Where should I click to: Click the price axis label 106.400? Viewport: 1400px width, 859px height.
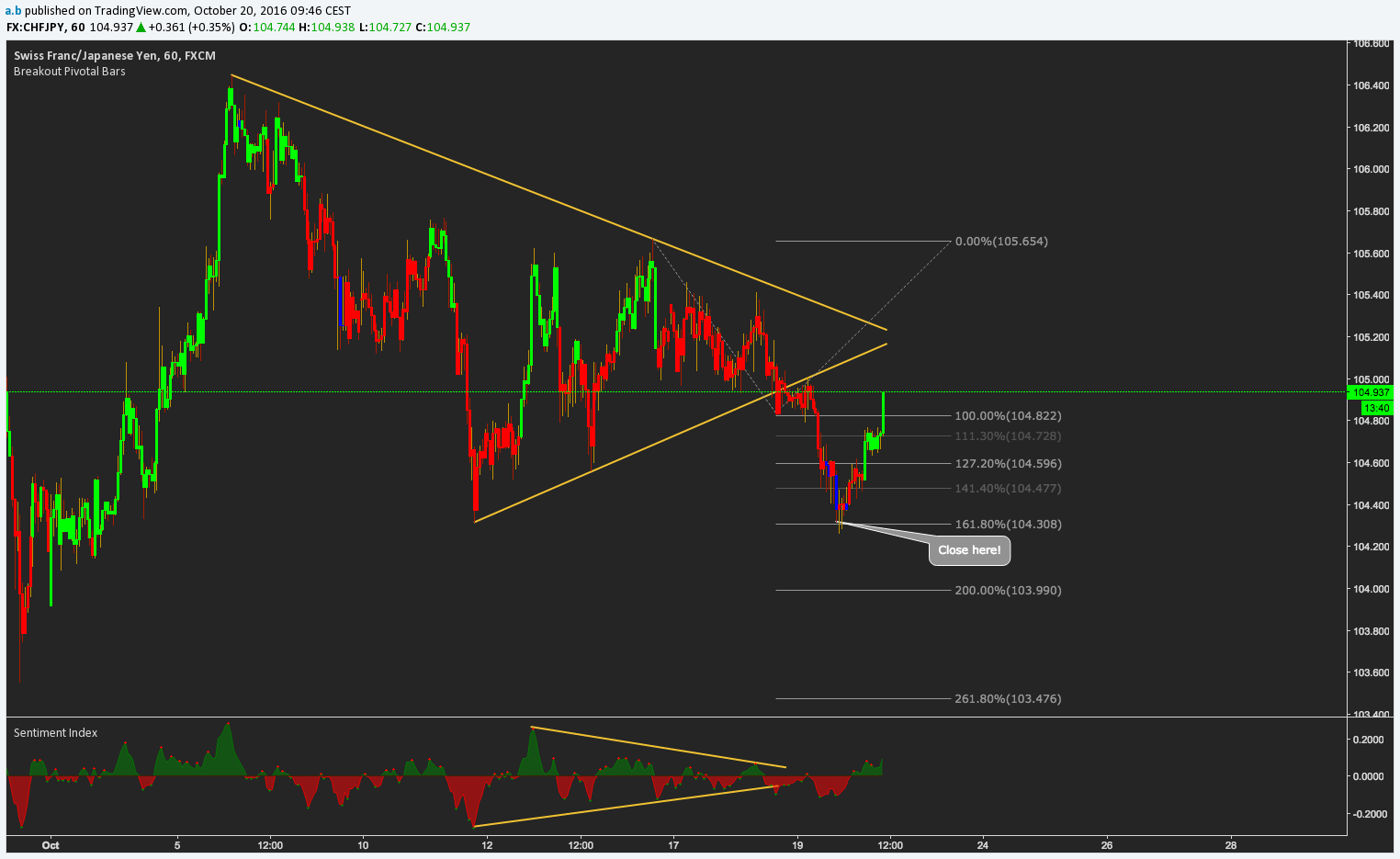coord(1371,86)
